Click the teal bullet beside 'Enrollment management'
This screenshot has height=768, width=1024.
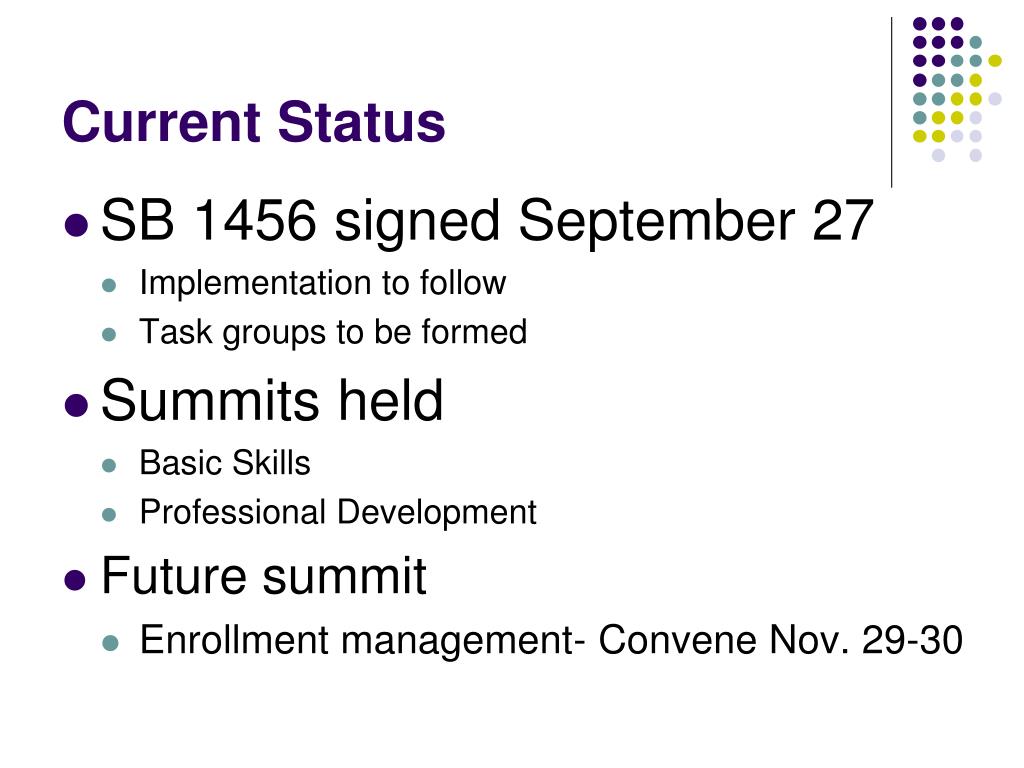coord(110,643)
